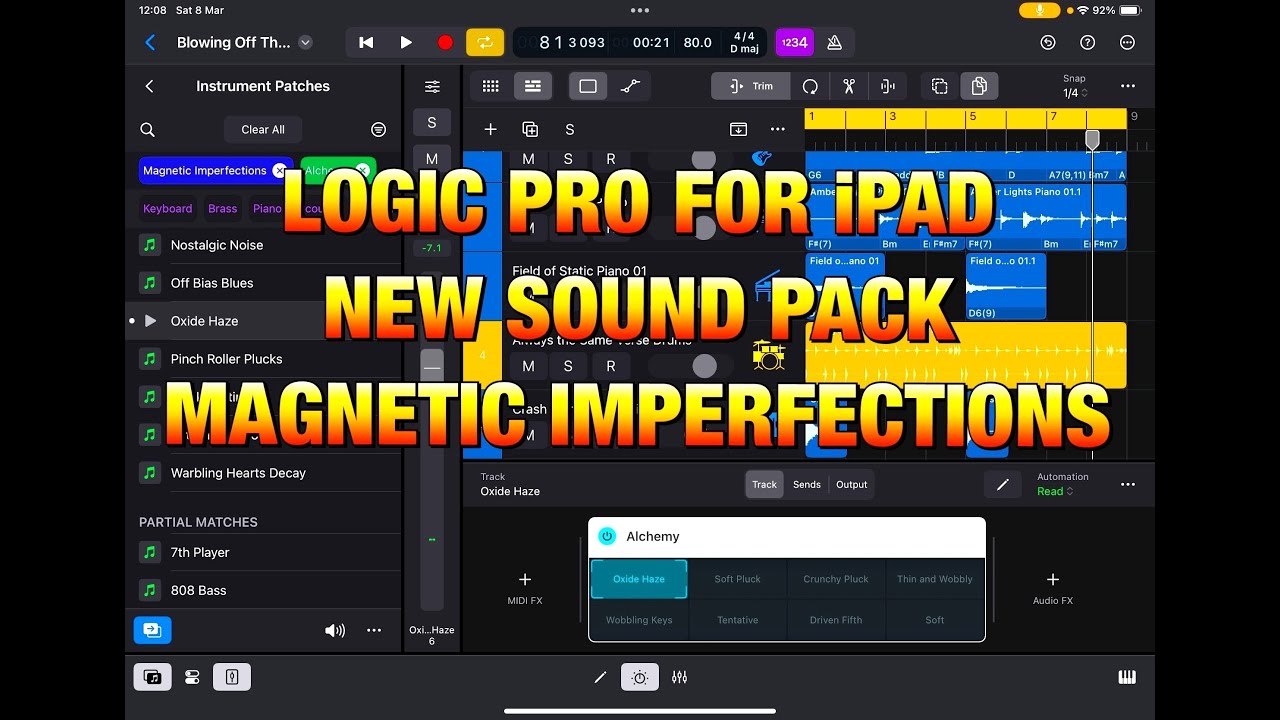
Task: Start playback with the Play button
Action: pos(406,42)
